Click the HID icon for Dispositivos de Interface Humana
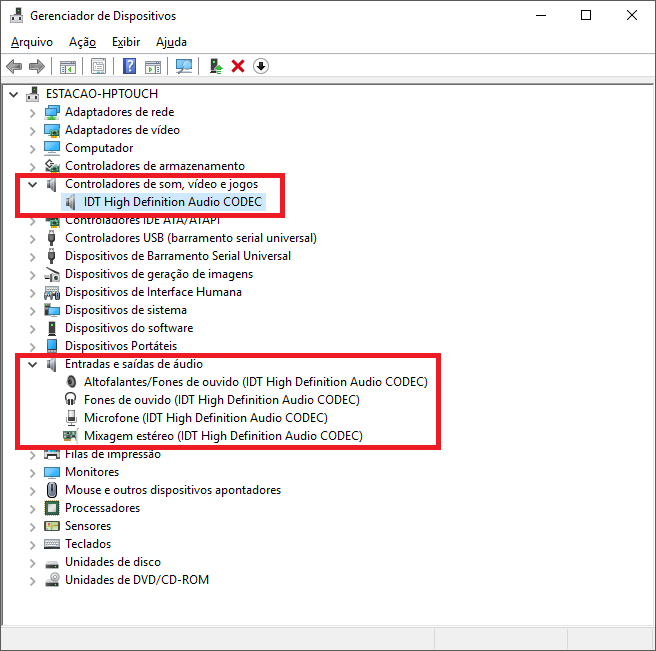The width and height of the screenshot is (656, 651). coord(52,292)
